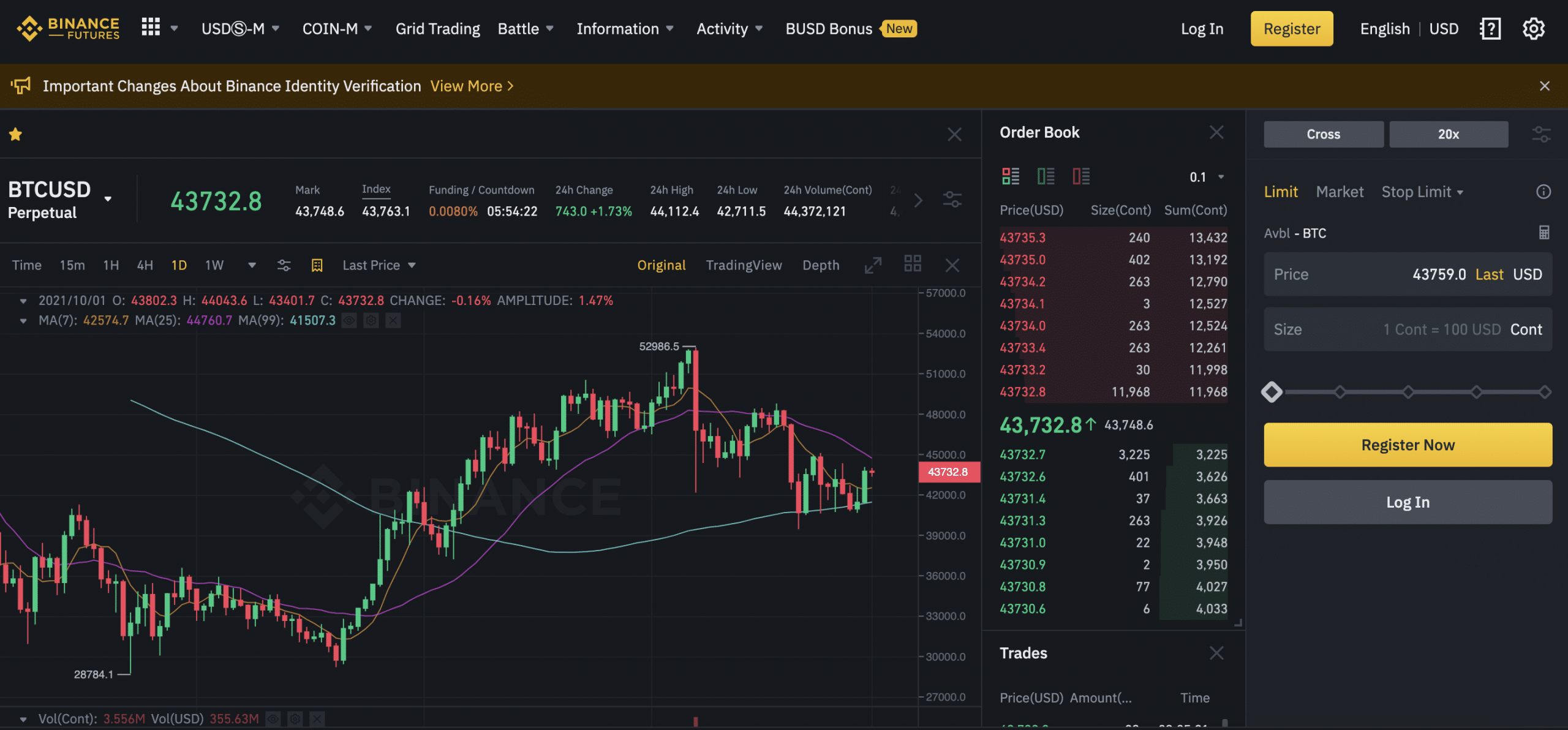Toggle the favorite star for BTCUSD

click(15, 134)
